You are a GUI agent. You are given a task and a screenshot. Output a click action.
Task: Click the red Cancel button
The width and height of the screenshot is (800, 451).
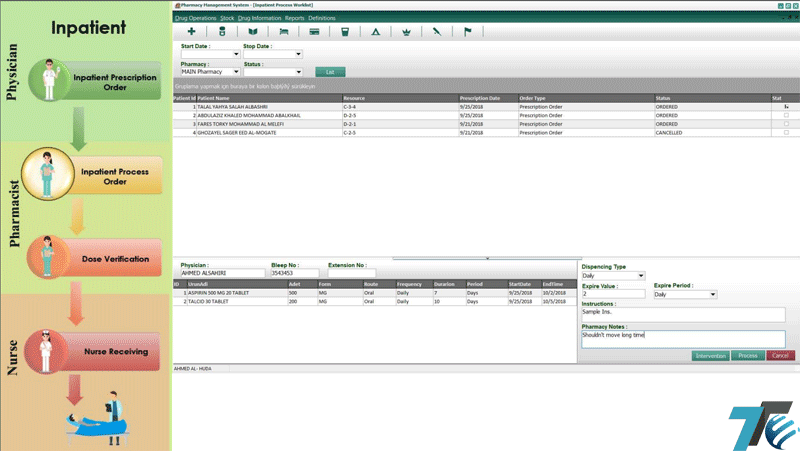click(x=781, y=356)
